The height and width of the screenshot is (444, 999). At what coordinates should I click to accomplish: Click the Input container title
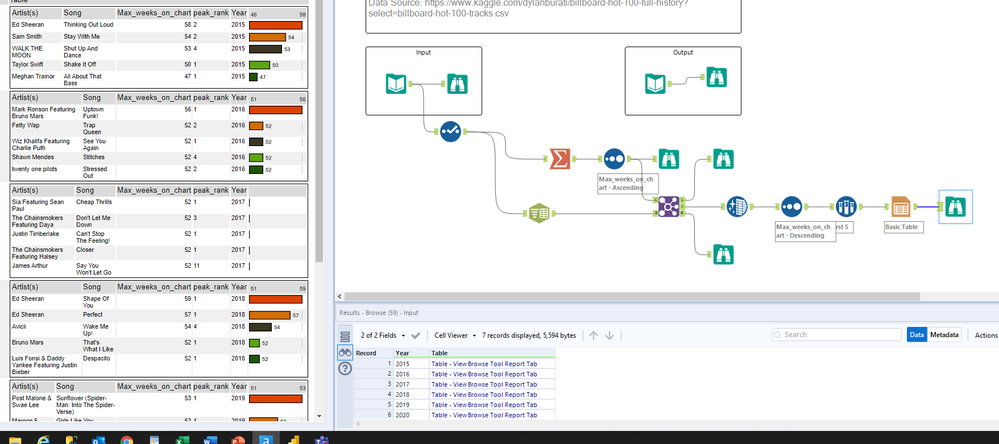423,52
